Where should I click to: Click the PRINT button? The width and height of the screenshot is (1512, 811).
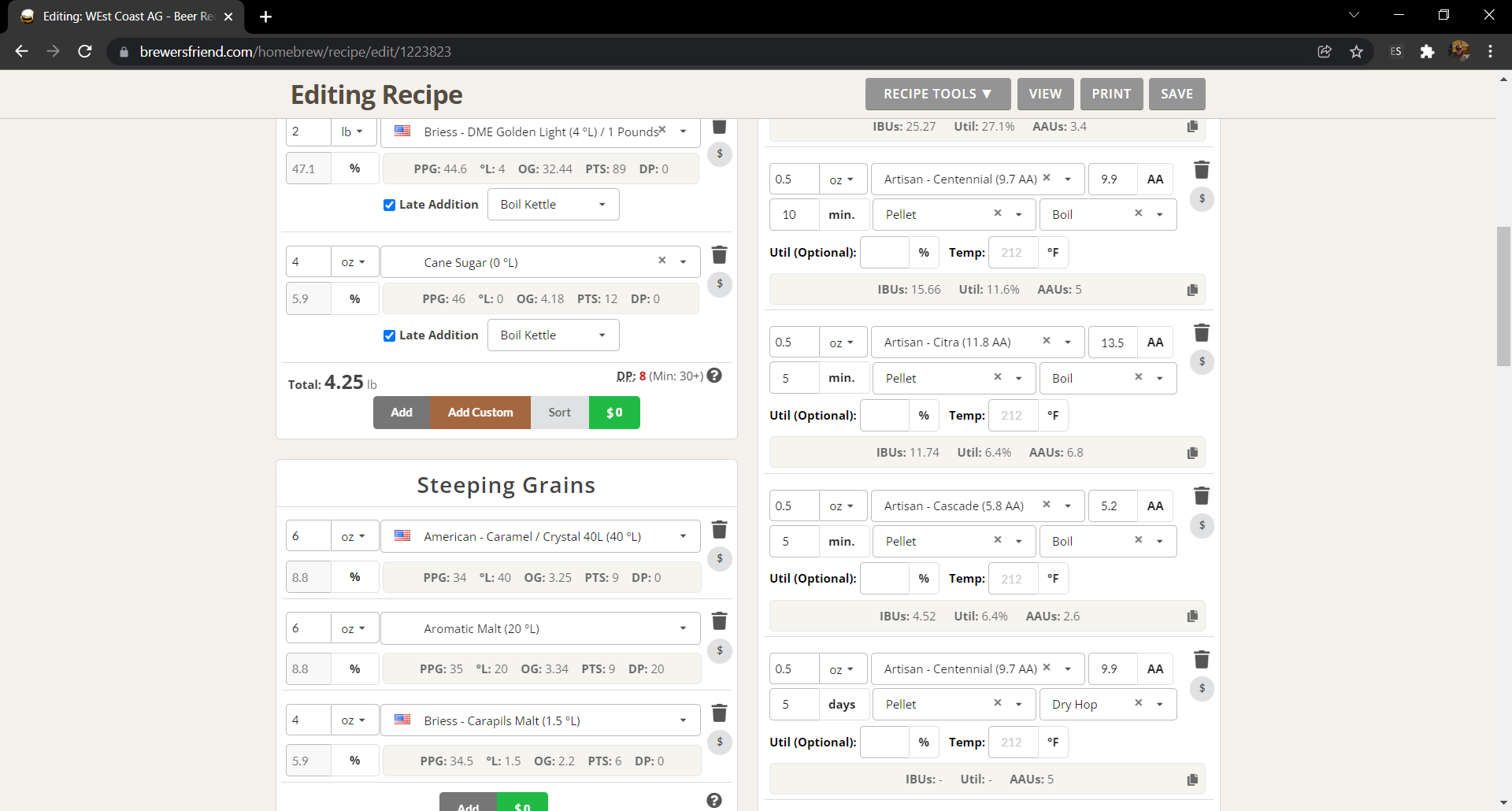[1111, 94]
